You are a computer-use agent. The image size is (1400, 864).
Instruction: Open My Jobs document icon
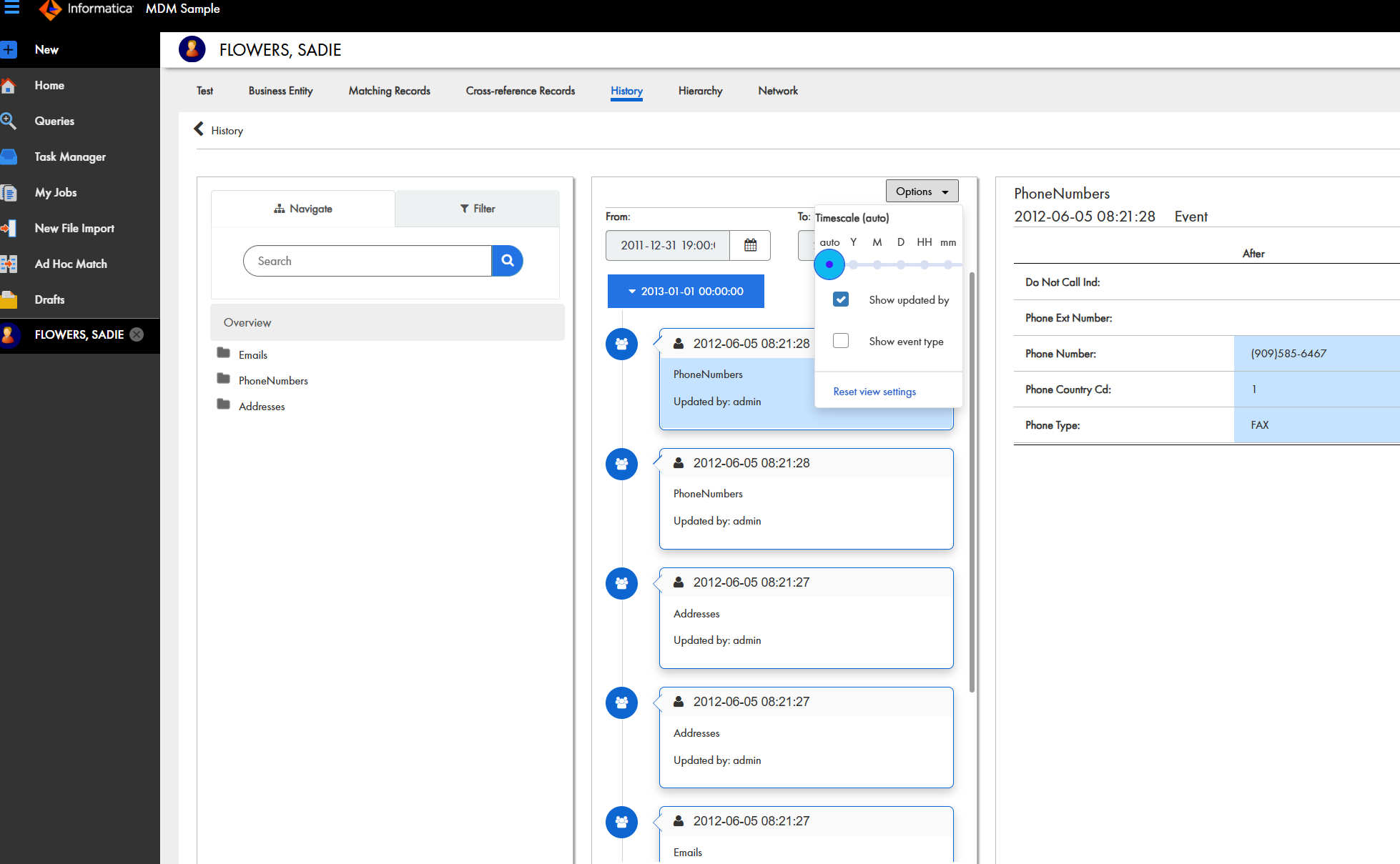(9, 192)
